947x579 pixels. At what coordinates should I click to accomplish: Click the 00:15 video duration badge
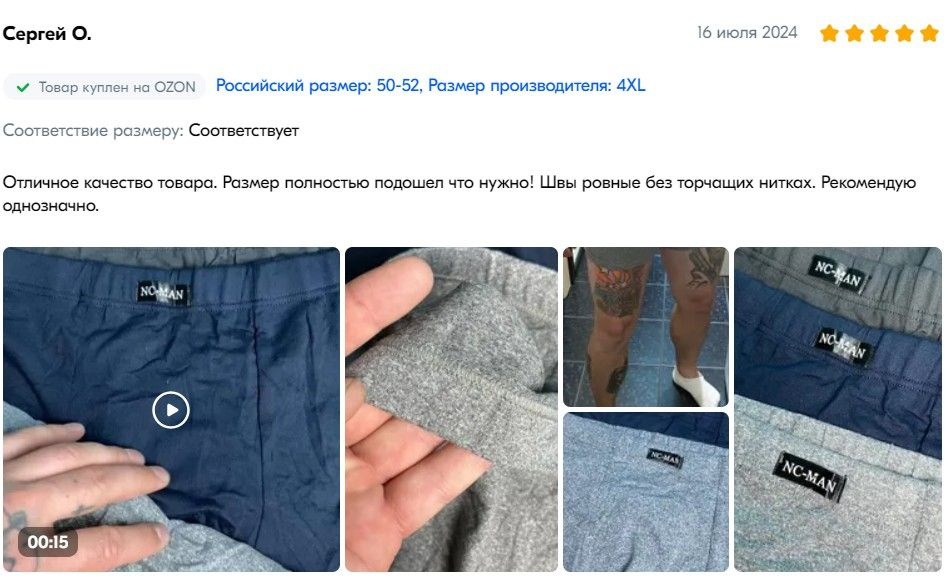pos(48,542)
